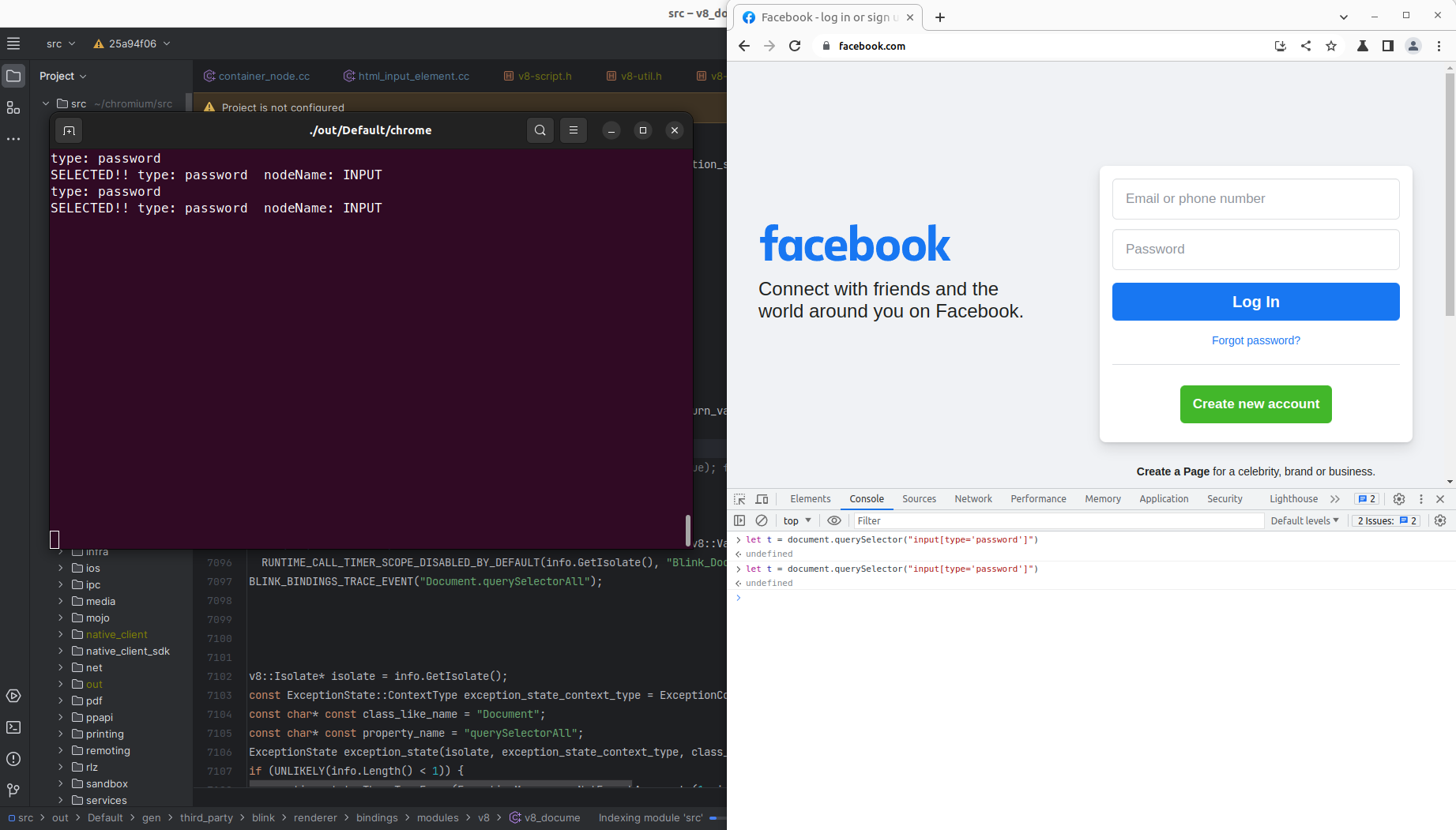This screenshot has width=1456, height=830.
Task: Click the new tab icon in terminal window
Action: (69, 130)
